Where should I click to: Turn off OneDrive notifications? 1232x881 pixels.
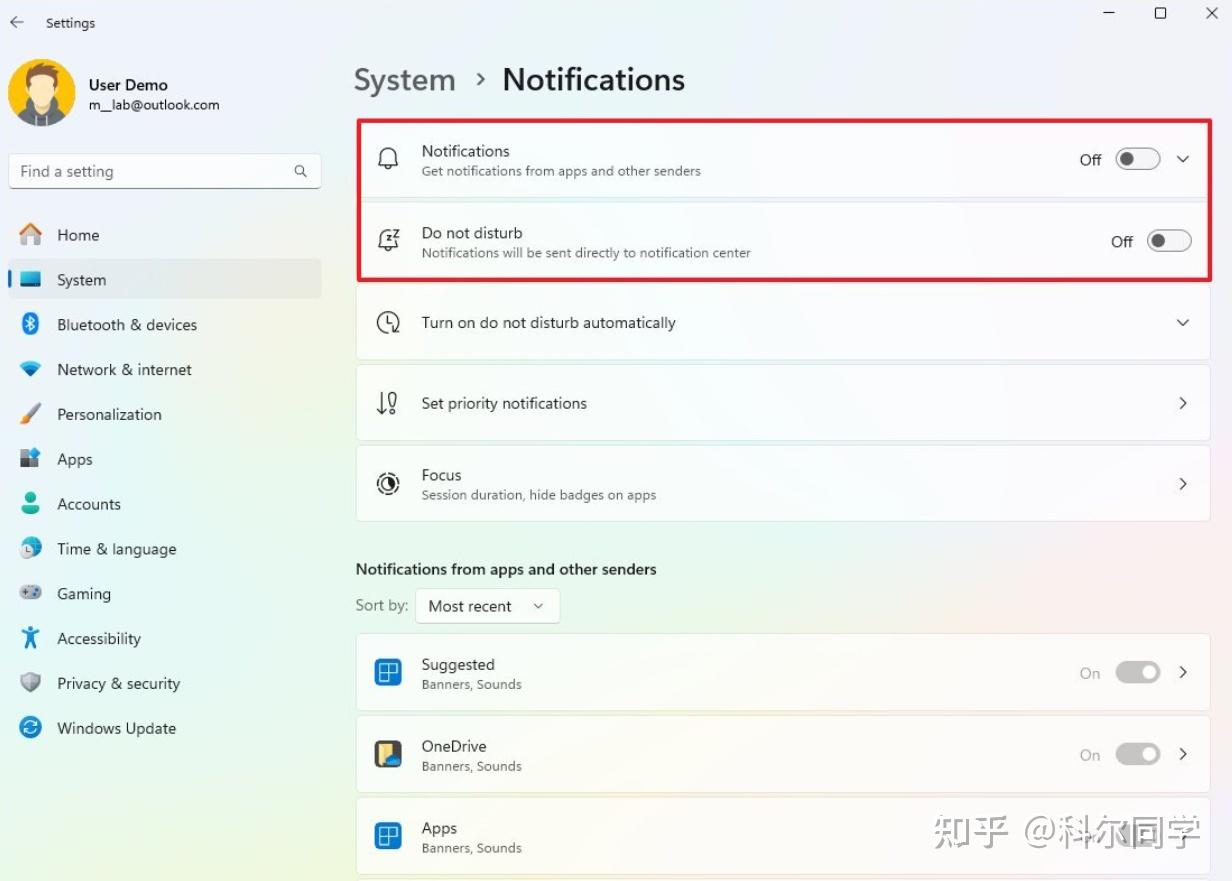[x=1137, y=754]
